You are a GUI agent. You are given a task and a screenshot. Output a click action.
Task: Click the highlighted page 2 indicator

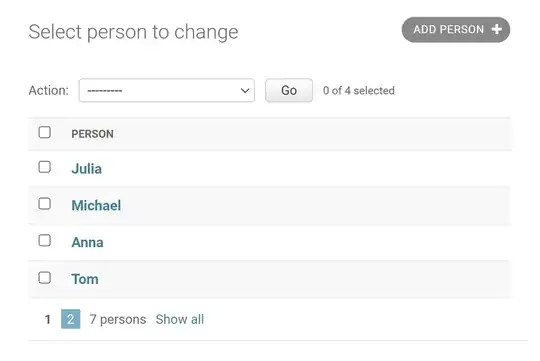coord(71,319)
